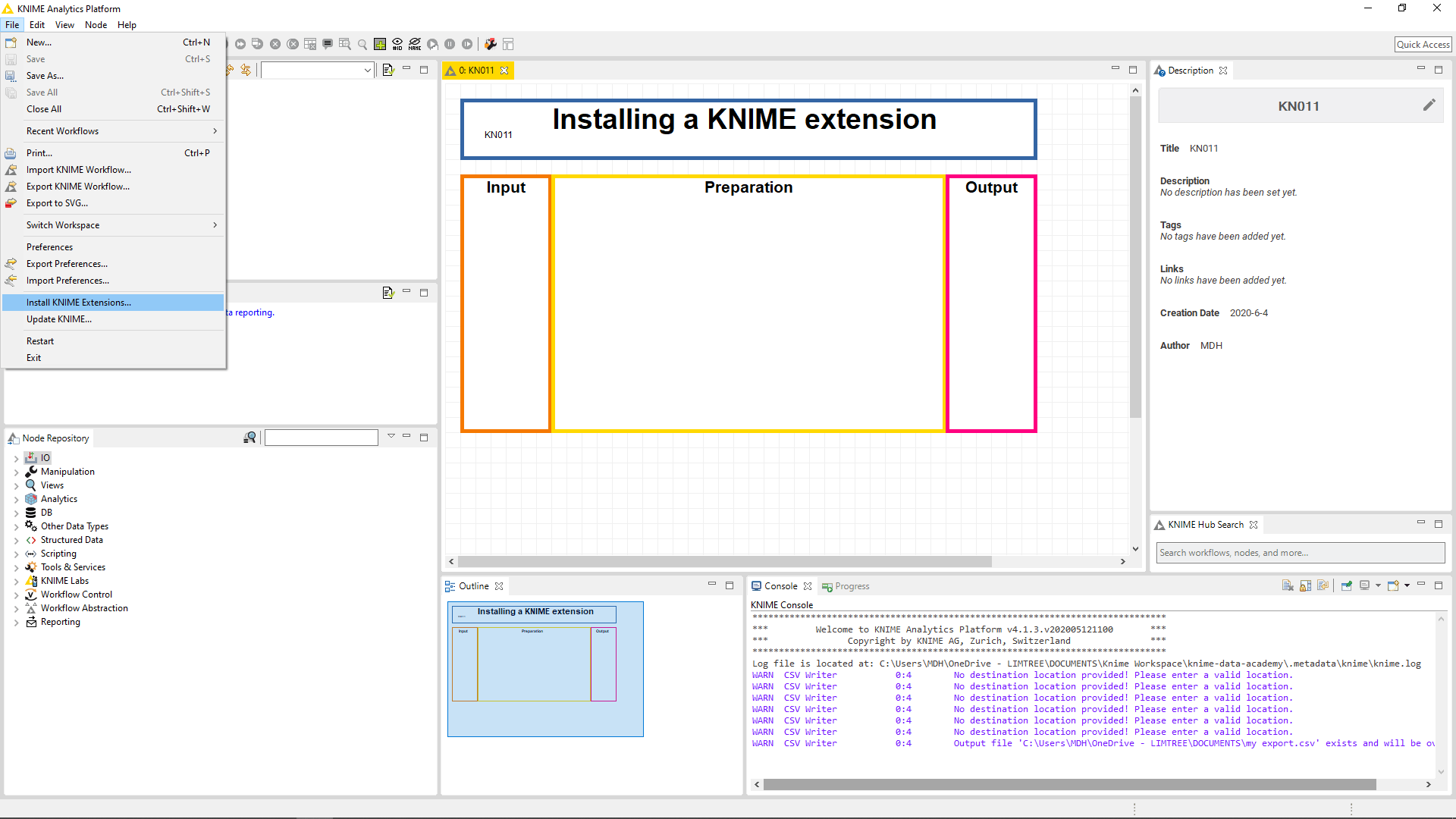Click the KNIME Hub Search input field

[1301, 552]
